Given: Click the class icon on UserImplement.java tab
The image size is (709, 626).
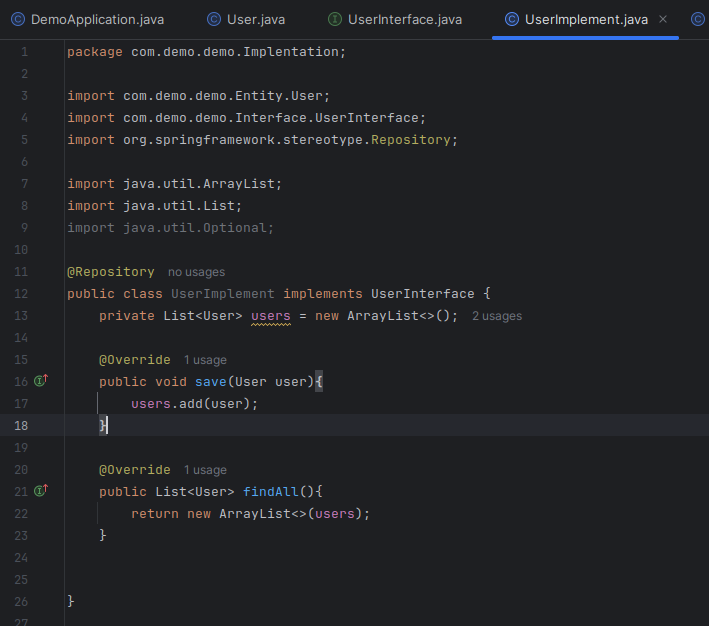Looking at the screenshot, I should [512, 19].
